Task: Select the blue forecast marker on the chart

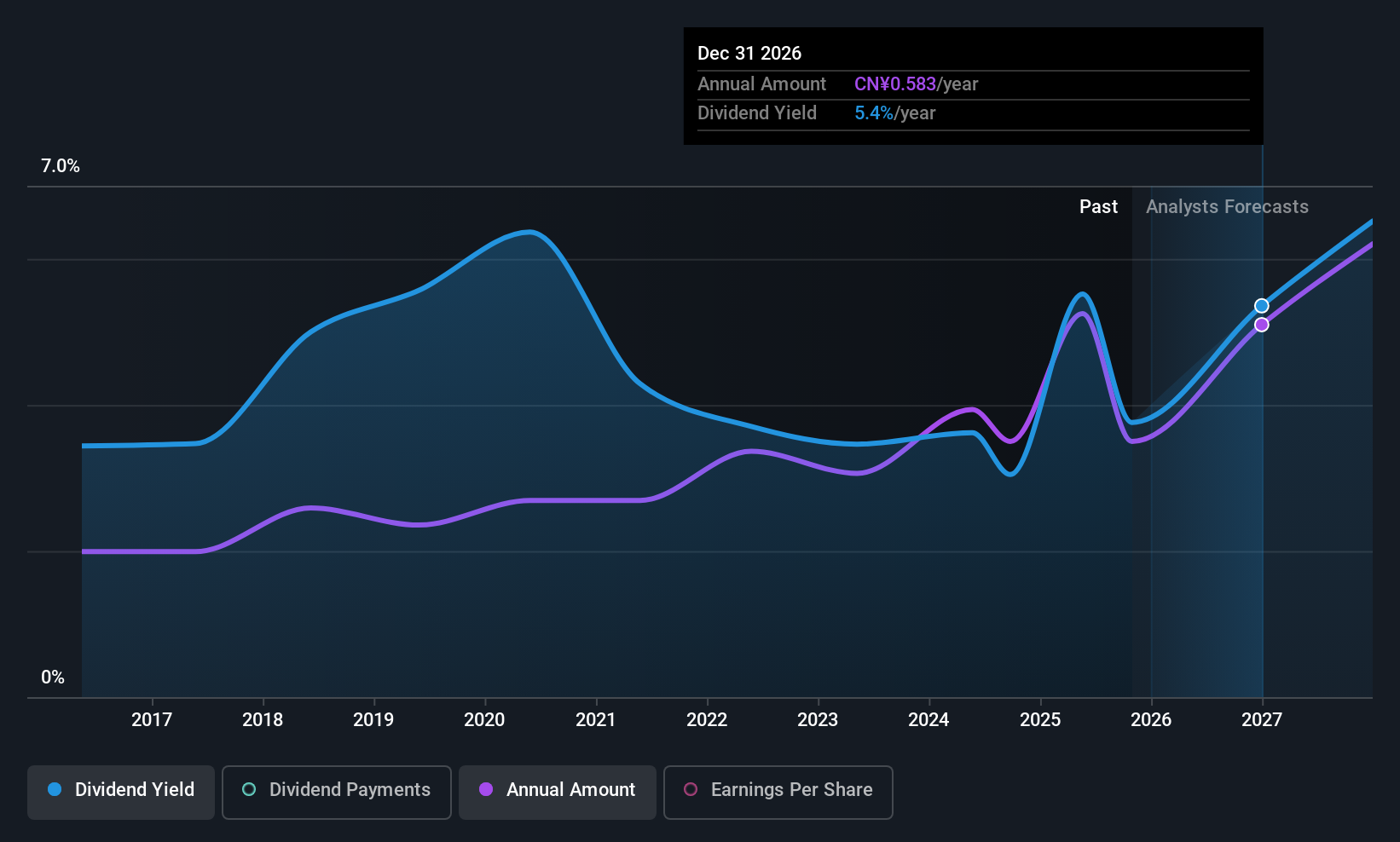Action: pos(1261,305)
